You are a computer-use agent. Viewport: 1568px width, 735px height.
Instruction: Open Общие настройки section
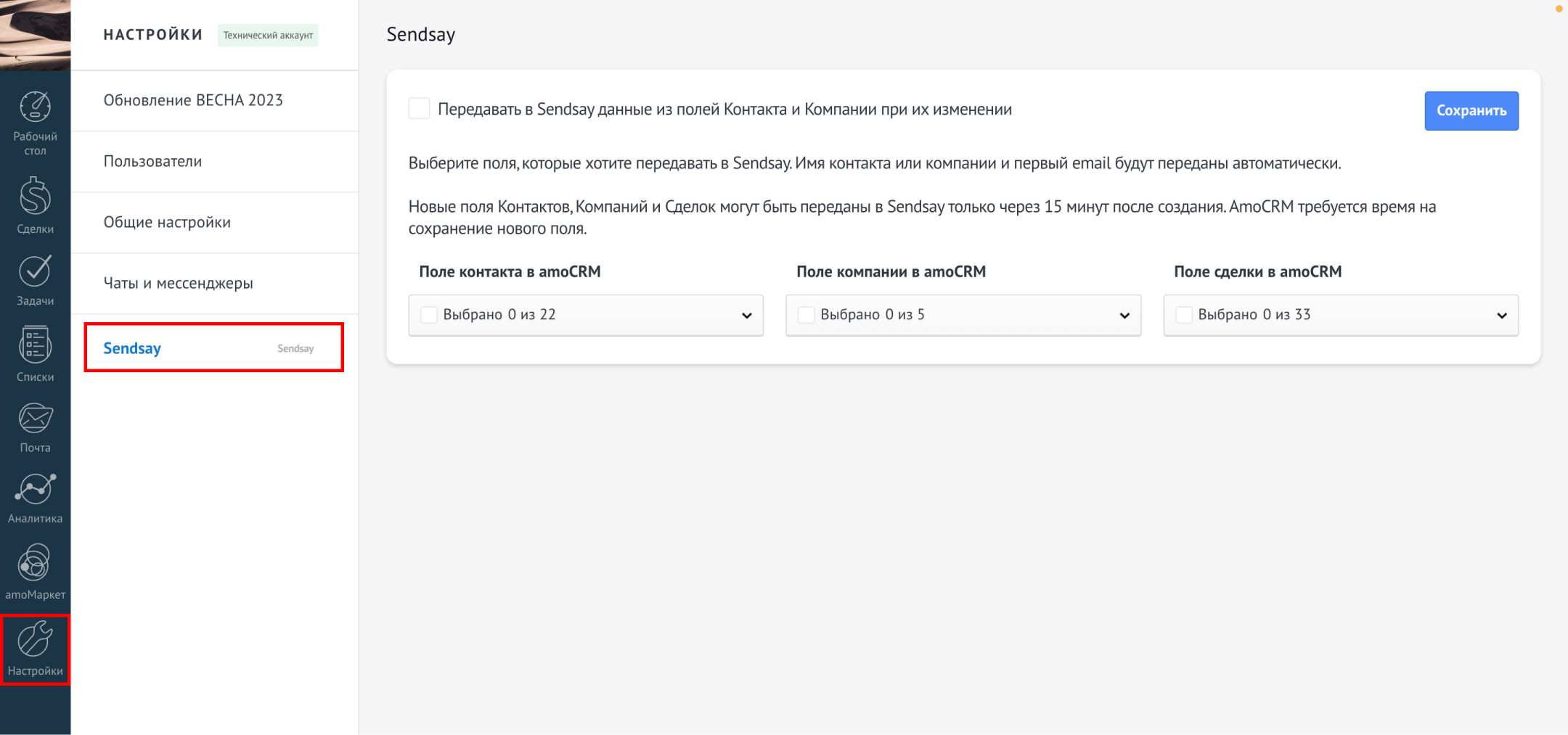point(167,222)
